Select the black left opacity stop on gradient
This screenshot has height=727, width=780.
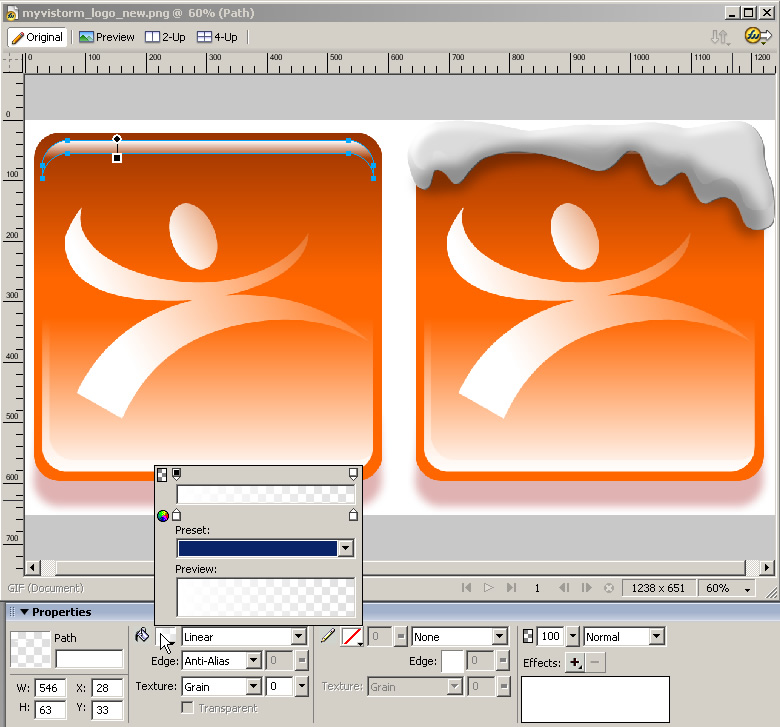tap(177, 473)
